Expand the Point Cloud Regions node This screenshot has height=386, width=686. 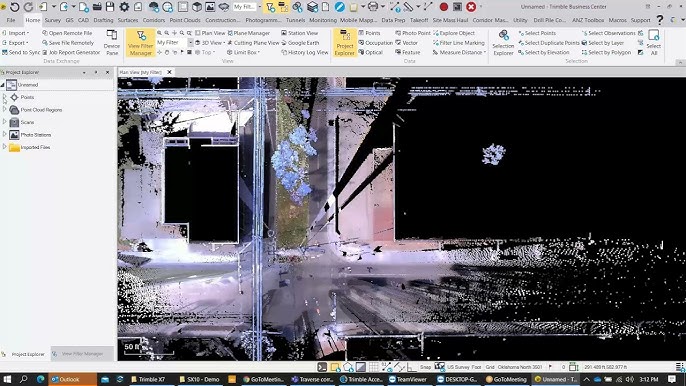(5, 109)
